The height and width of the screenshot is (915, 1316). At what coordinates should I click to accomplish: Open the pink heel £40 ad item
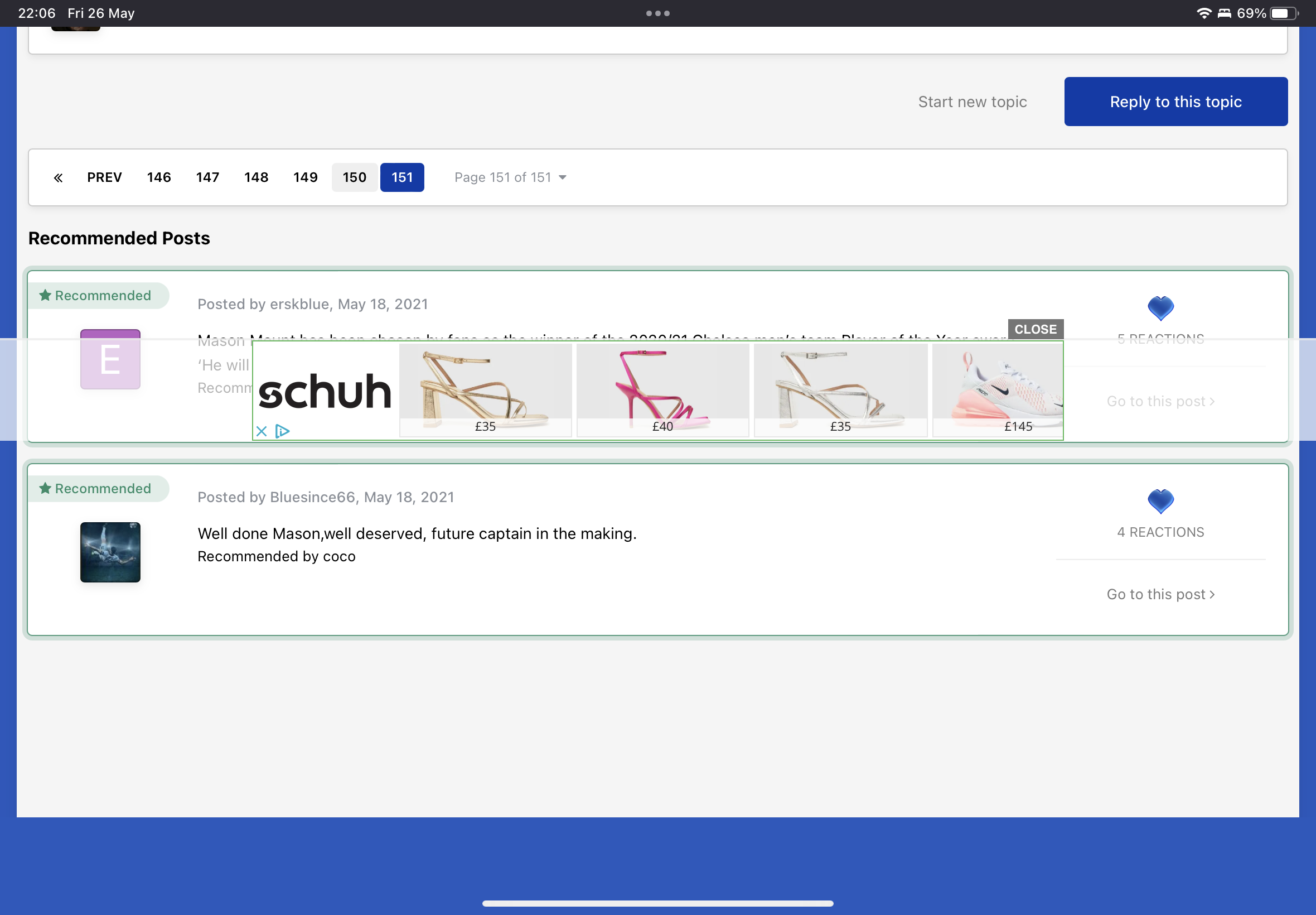click(663, 391)
